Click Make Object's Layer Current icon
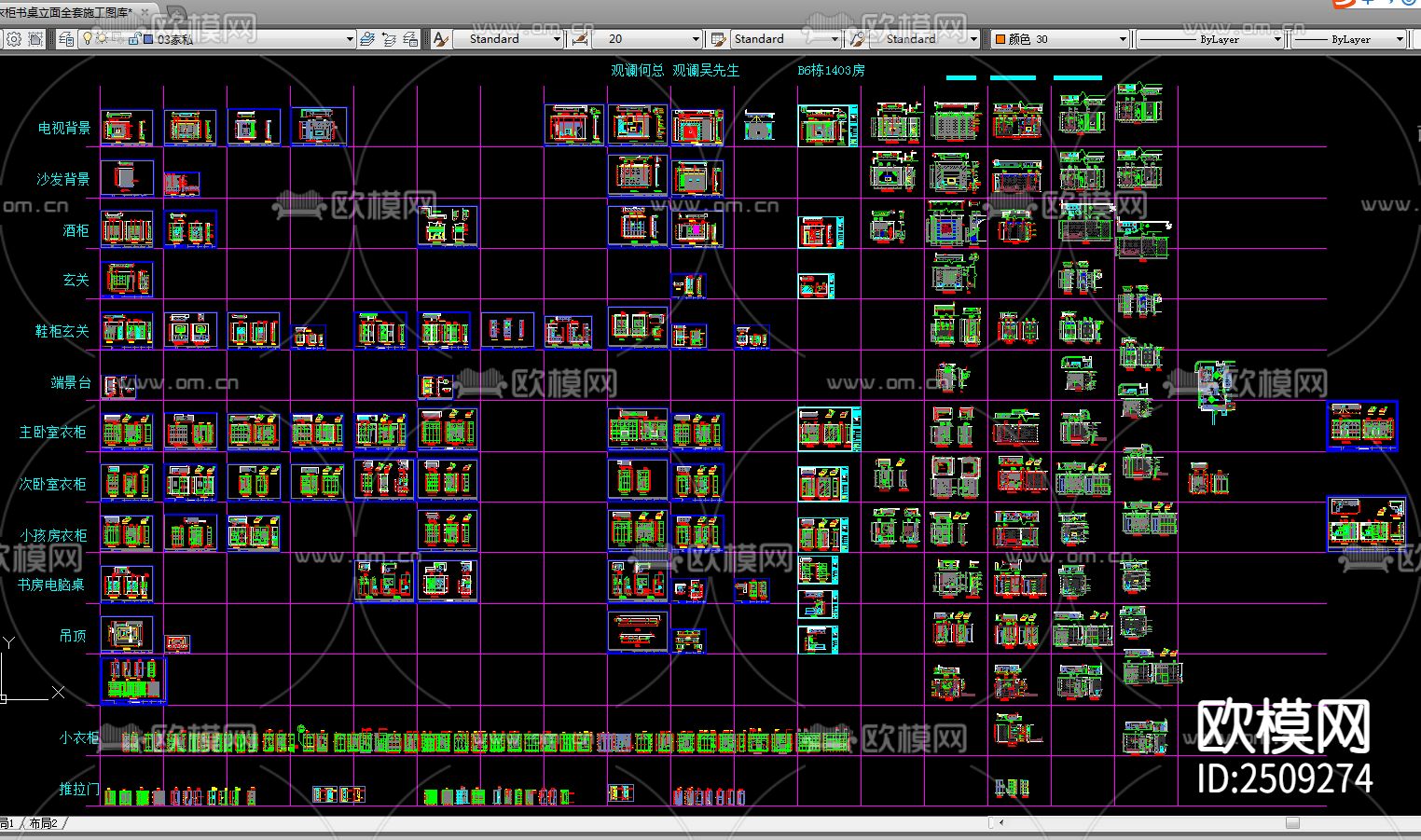The image size is (1421, 840). [x=367, y=39]
